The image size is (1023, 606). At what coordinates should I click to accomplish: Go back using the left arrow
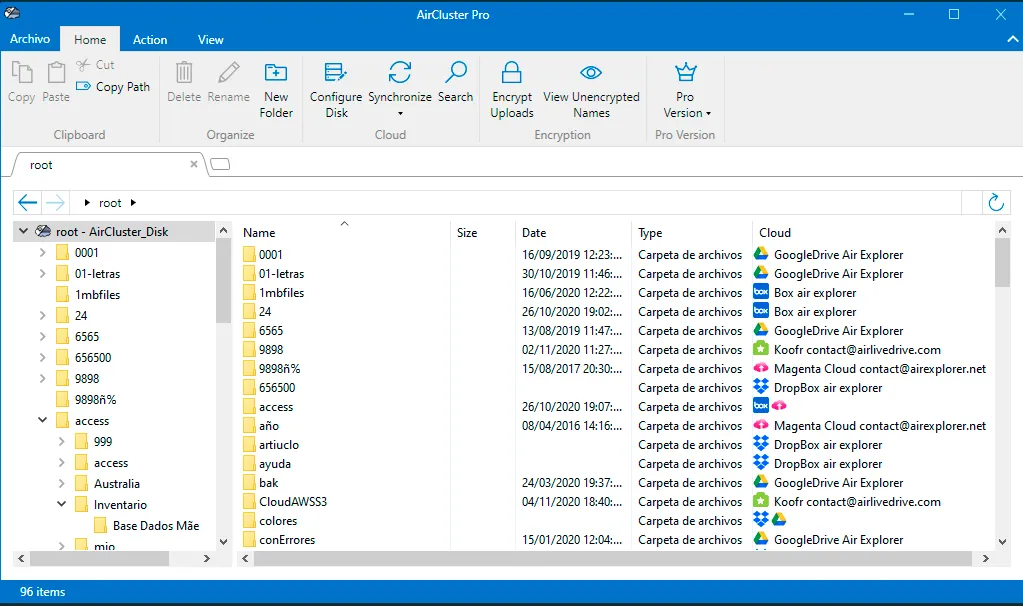click(x=27, y=203)
